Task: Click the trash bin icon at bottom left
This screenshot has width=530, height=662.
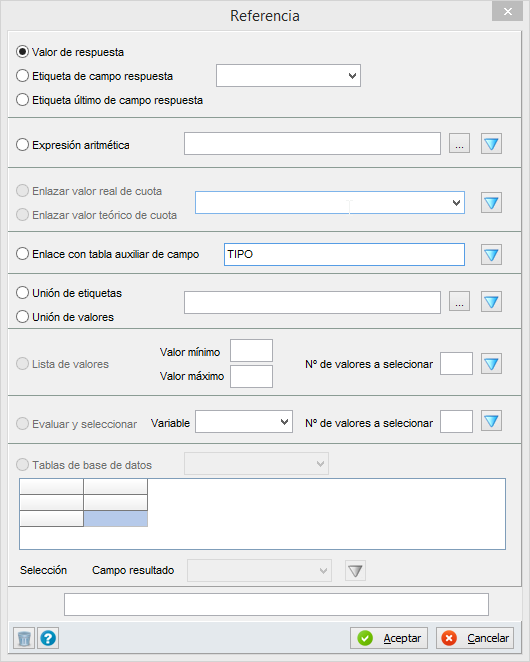Action: point(24,638)
